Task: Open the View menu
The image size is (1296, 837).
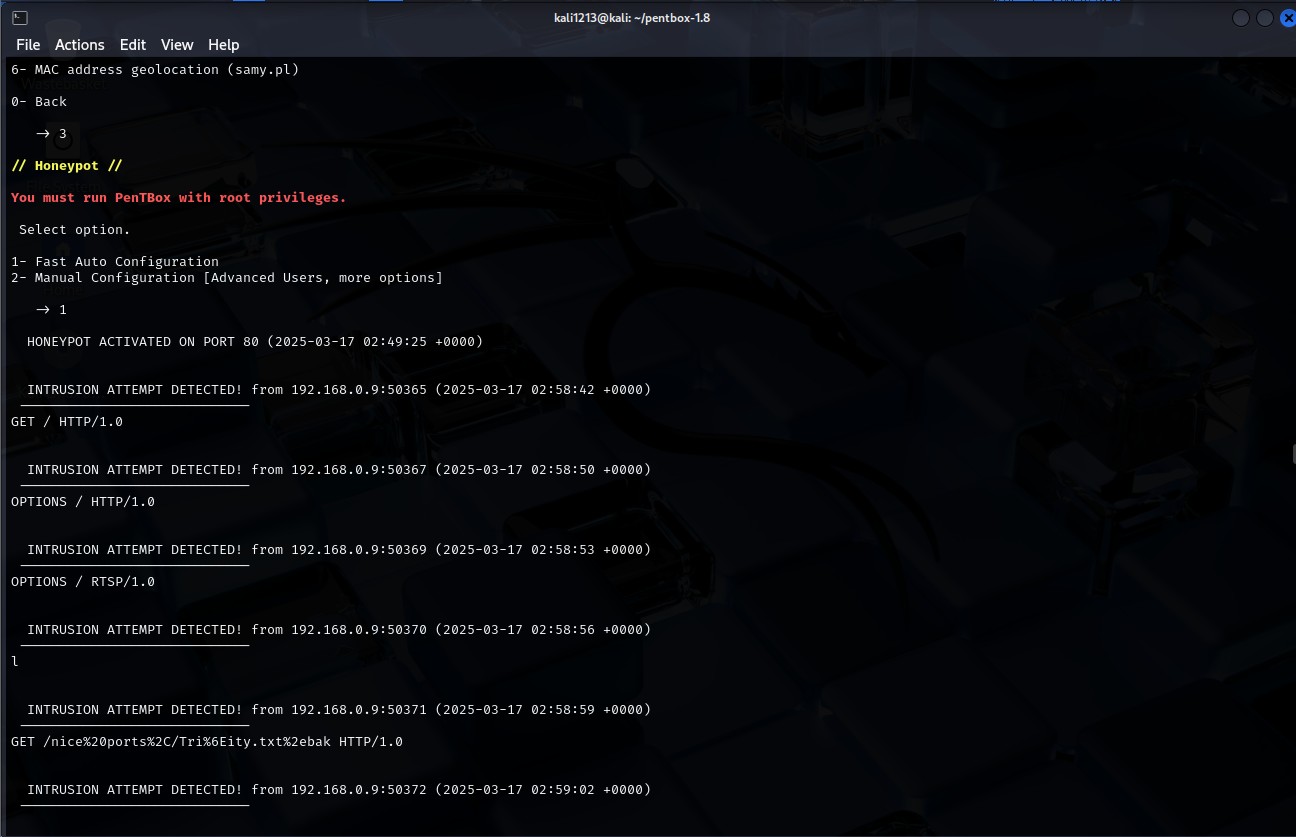Action: coord(177,44)
